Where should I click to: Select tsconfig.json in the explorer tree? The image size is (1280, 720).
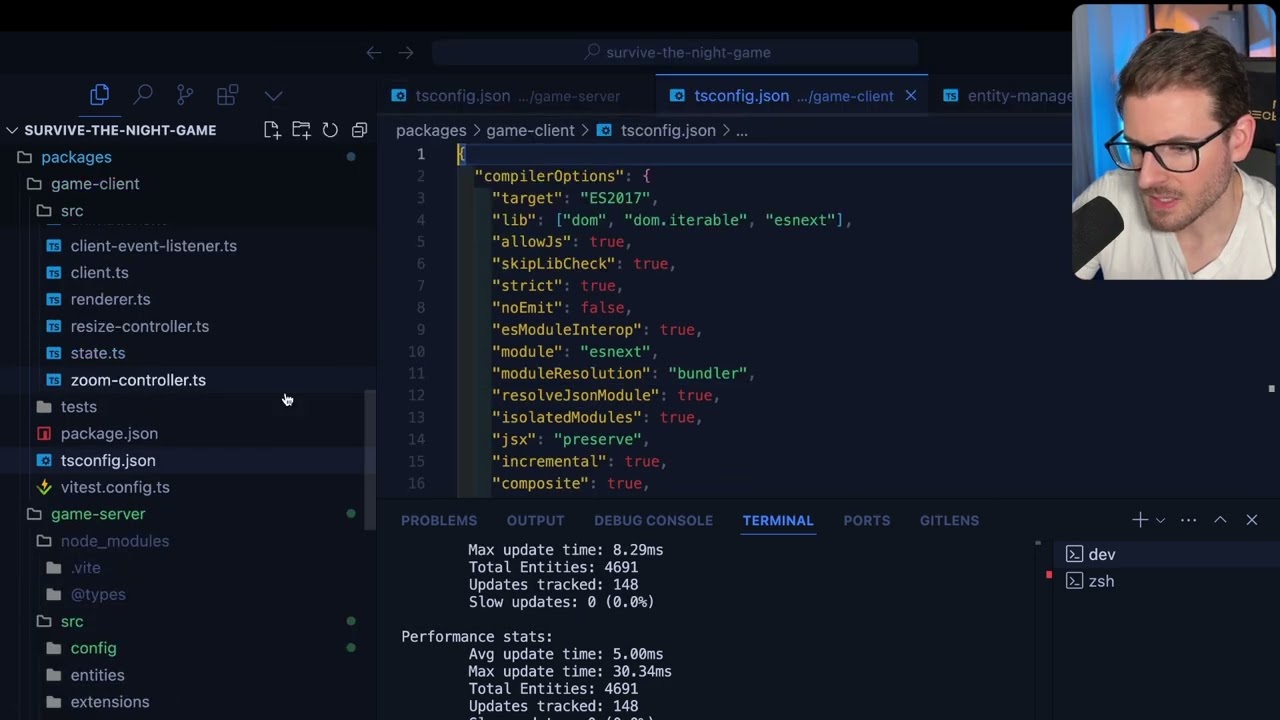108,461
